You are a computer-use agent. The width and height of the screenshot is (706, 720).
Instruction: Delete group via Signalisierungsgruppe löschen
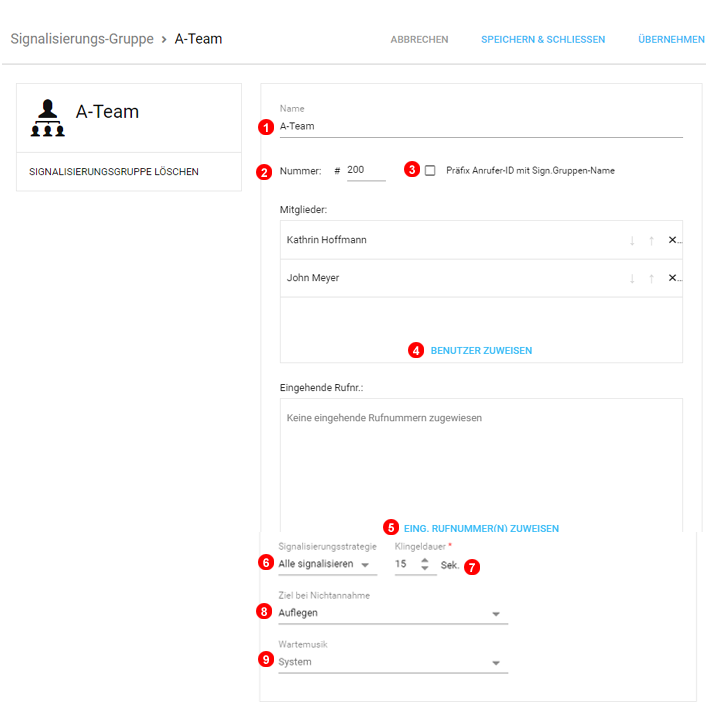(x=114, y=172)
